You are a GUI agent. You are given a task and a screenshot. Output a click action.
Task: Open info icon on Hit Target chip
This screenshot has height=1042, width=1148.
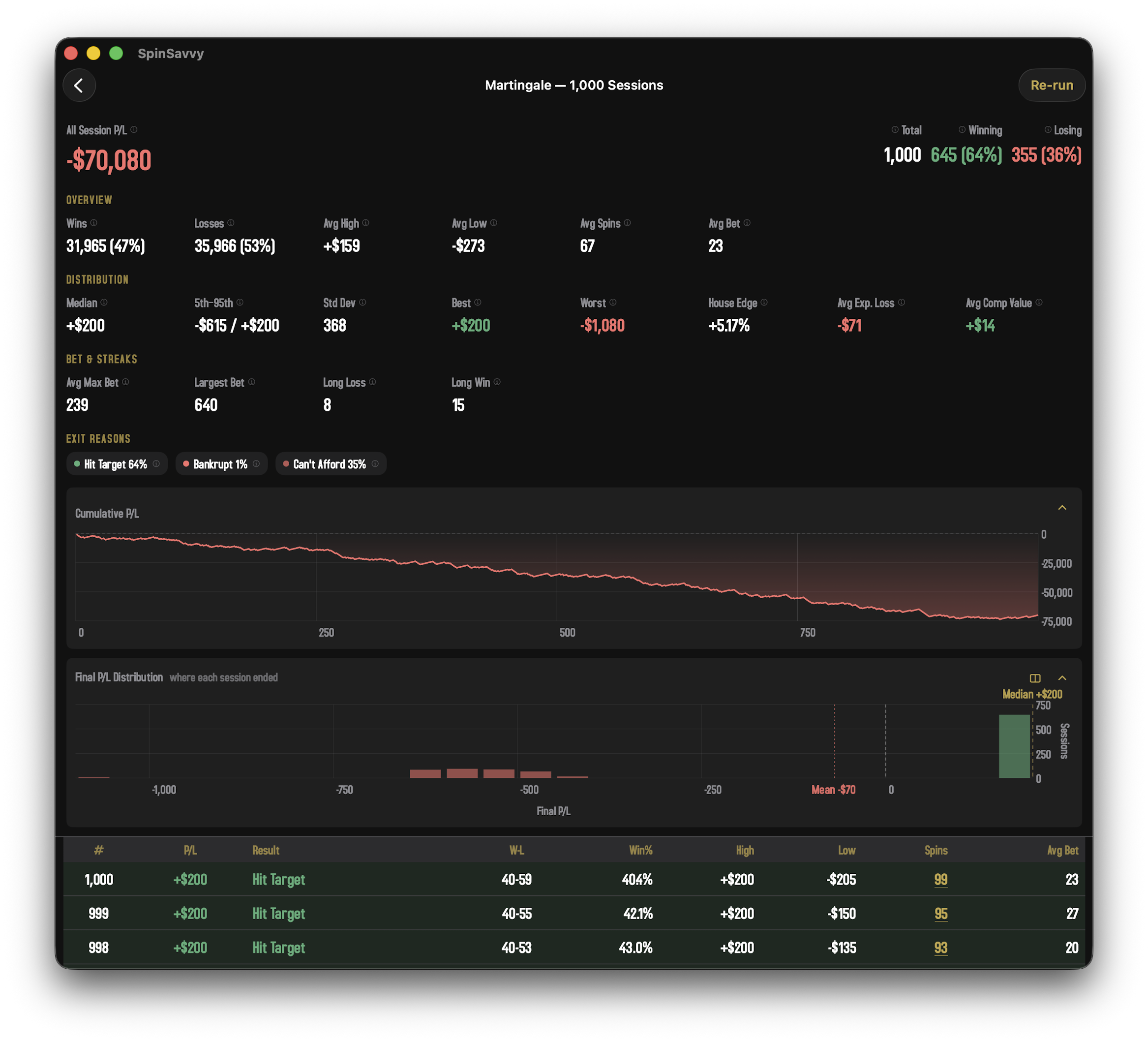click(x=156, y=464)
